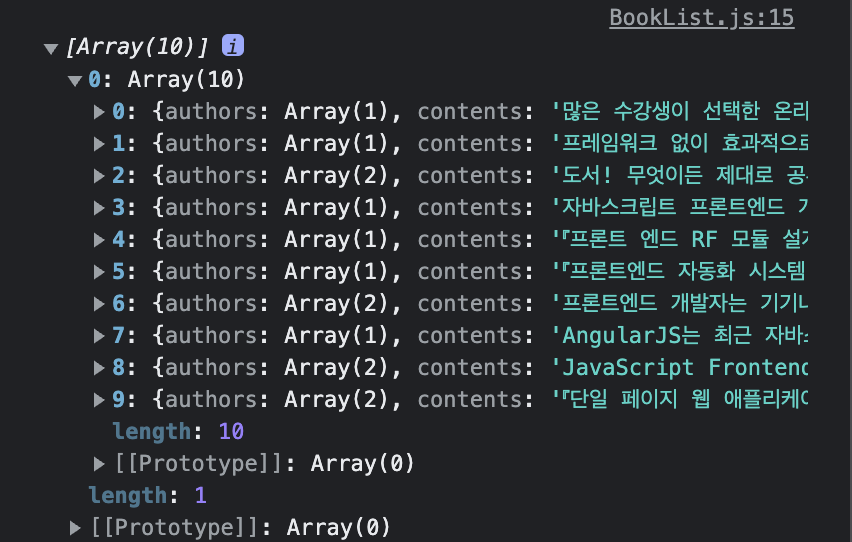Screen dimensions: 852x542
Task: Select the 'length: 10' property
Action: tap(178, 432)
